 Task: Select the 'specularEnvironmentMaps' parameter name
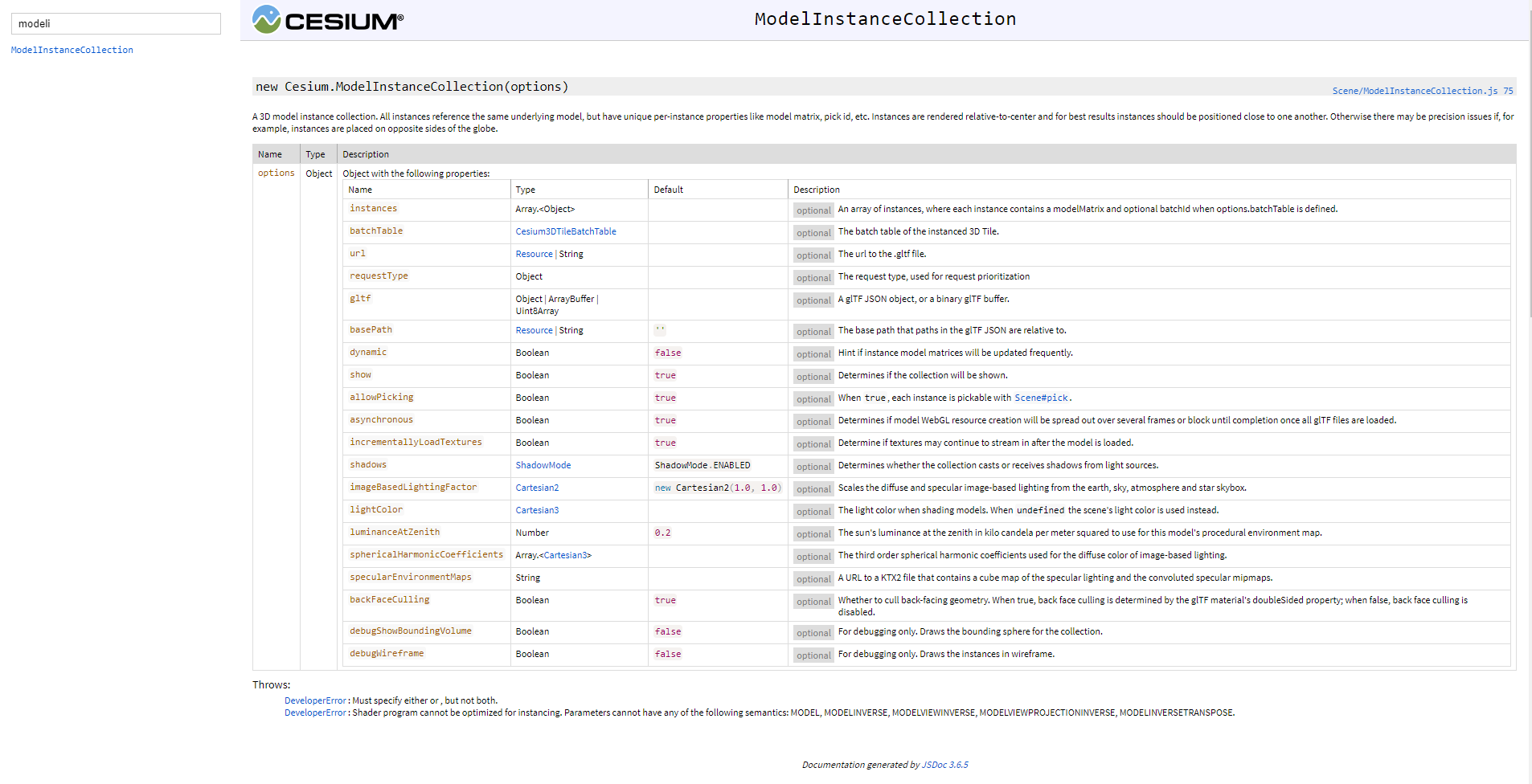(411, 577)
